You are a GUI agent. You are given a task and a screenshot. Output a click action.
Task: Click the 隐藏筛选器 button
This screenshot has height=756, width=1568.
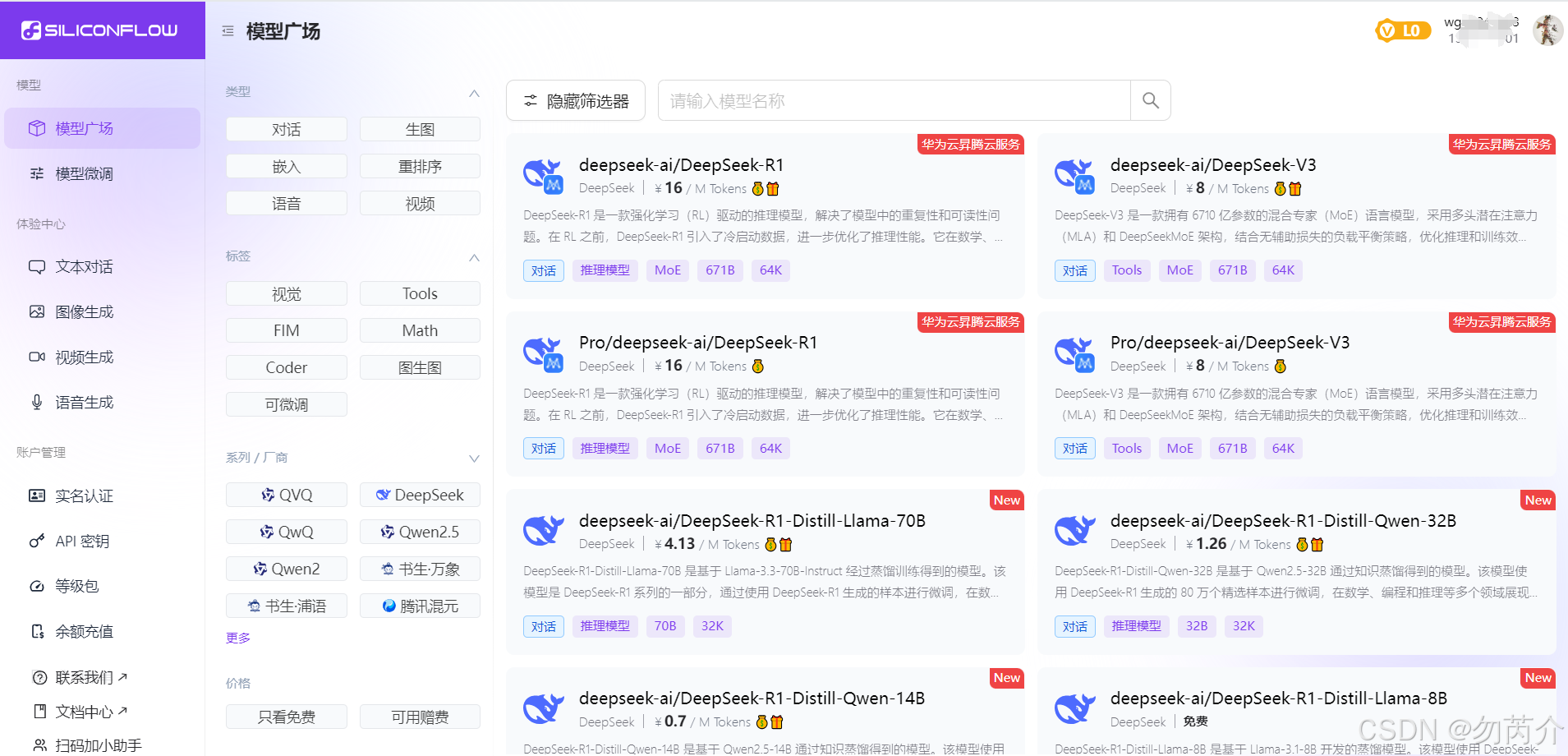coord(576,100)
